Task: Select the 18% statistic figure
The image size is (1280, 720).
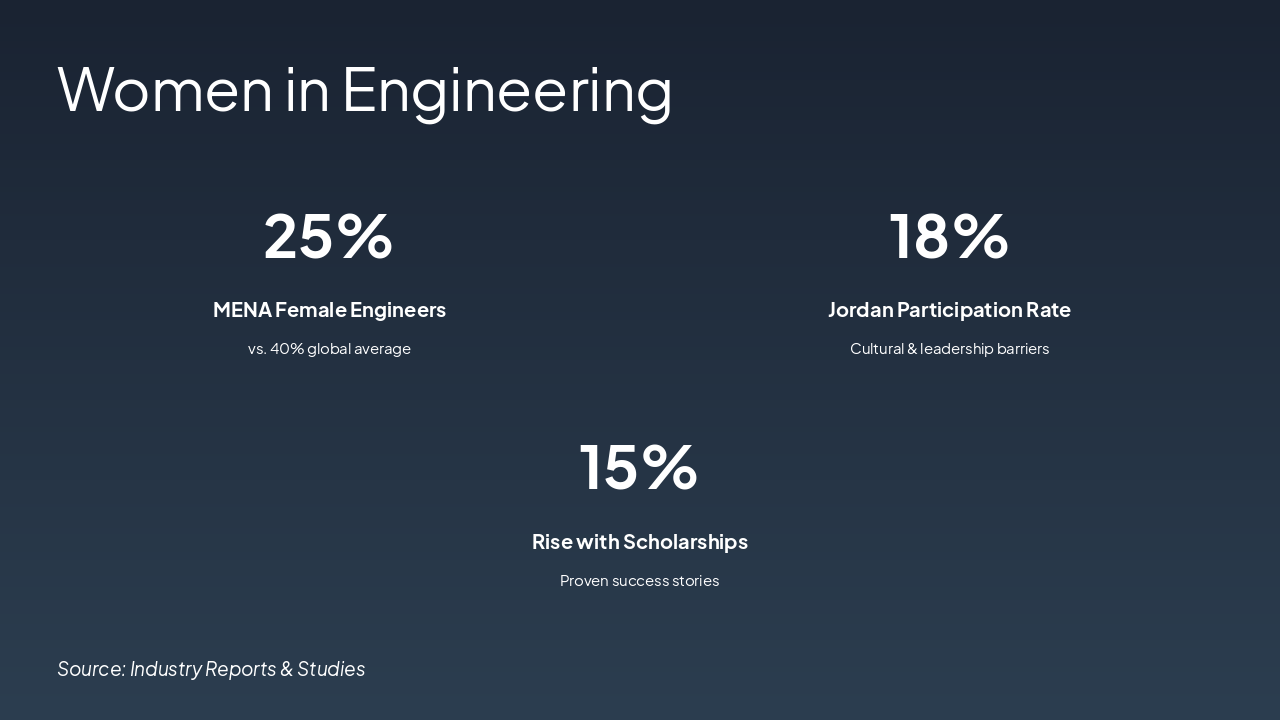Action: point(949,237)
